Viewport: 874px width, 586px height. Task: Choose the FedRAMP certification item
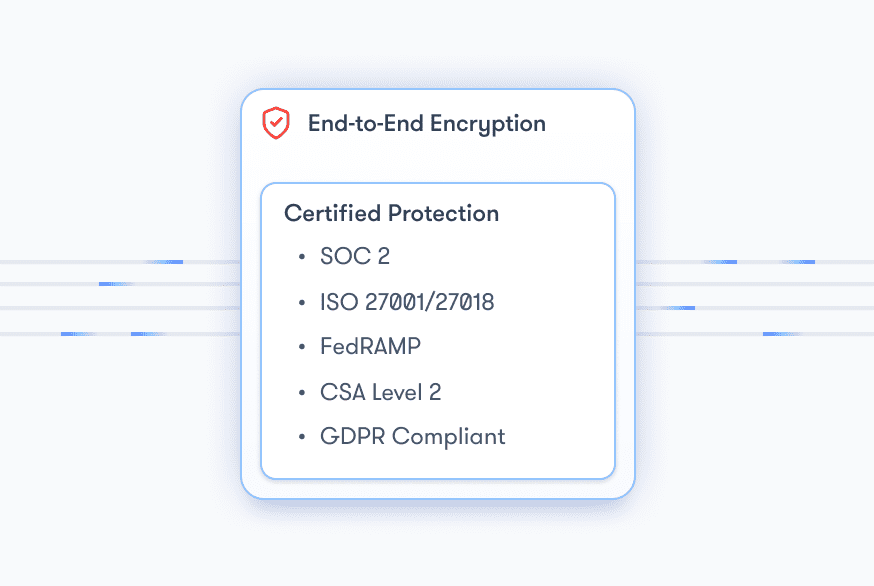(370, 347)
